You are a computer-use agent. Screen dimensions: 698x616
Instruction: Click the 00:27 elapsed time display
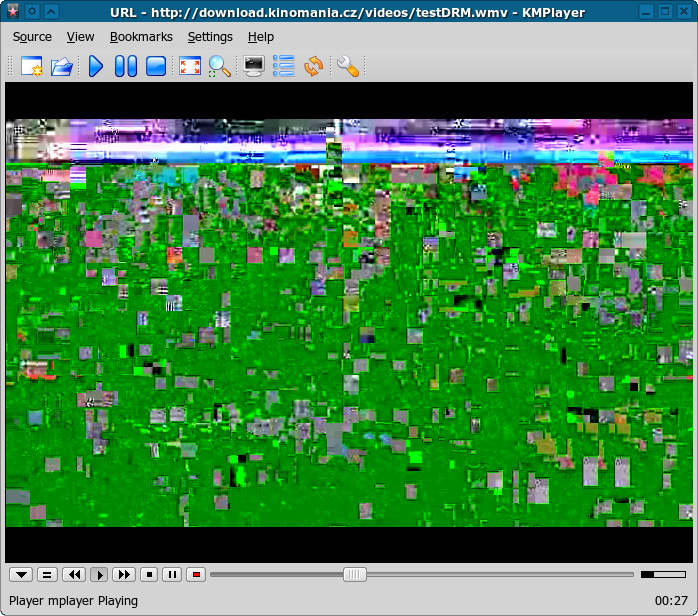(x=671, y=601)
